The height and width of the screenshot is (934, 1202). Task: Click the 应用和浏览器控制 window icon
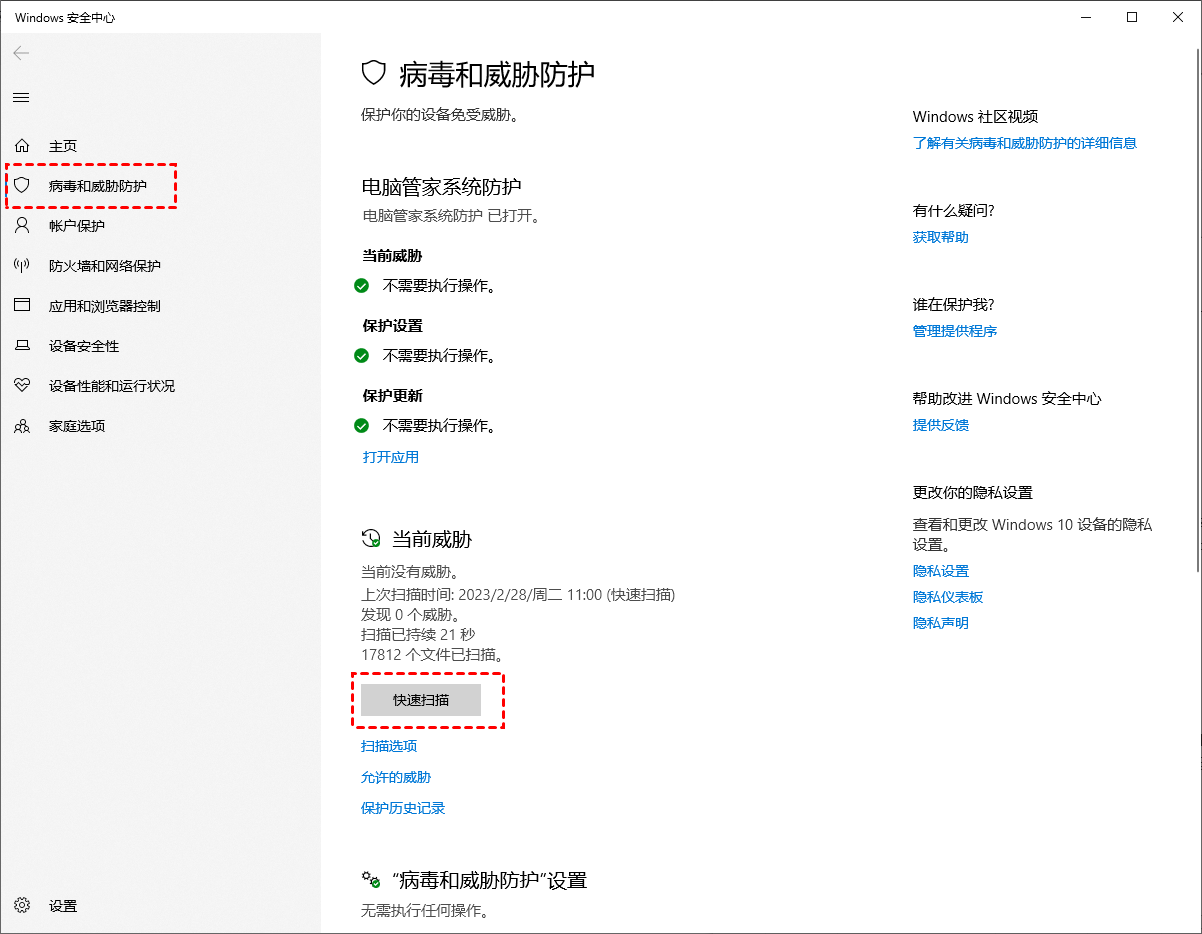[x=22, y=306]
